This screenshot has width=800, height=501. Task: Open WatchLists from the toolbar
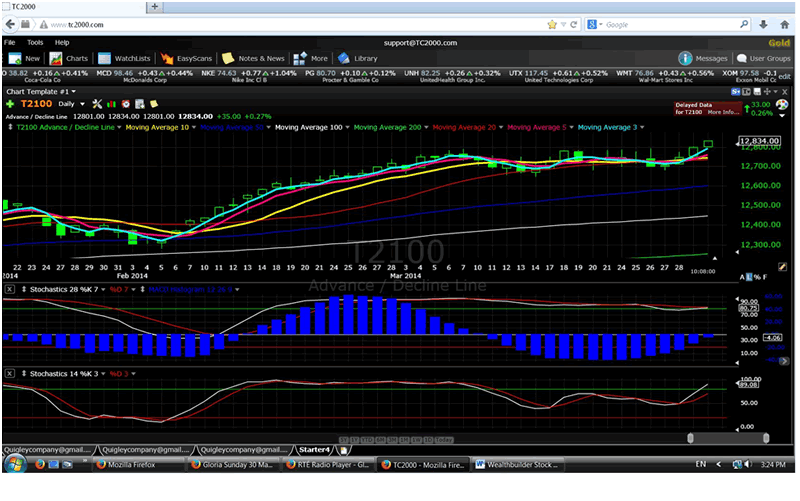124,58
